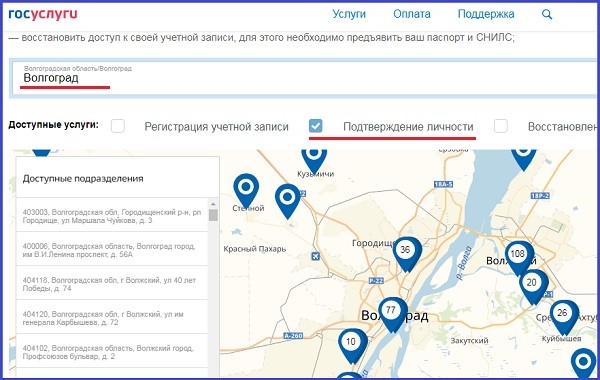Select the map pin numbered 26
The width and height of the screenshot is (600, 380).
pos(564,317)
